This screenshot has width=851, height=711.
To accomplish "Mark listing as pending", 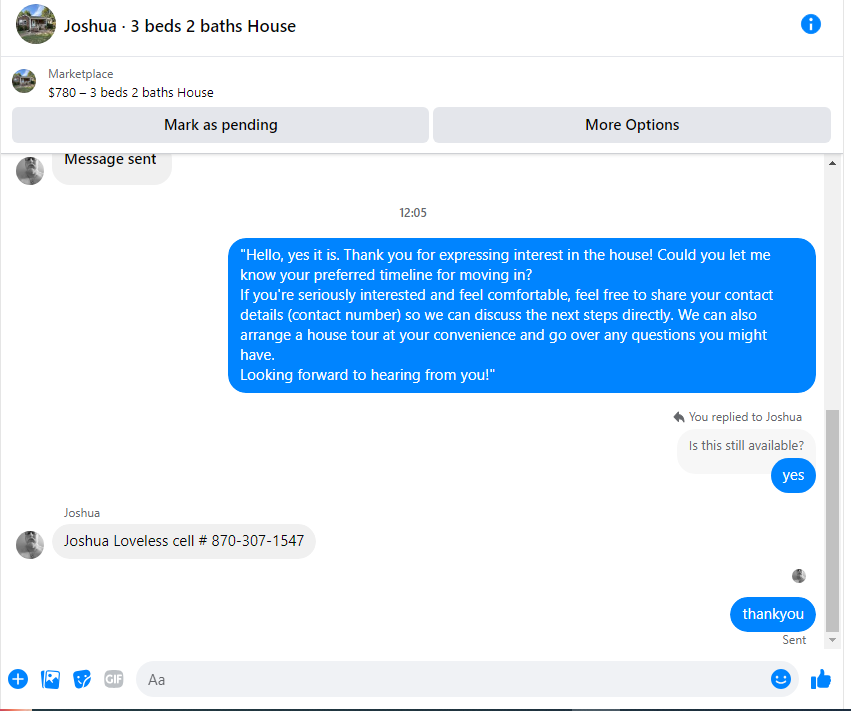I will point(220,125).
